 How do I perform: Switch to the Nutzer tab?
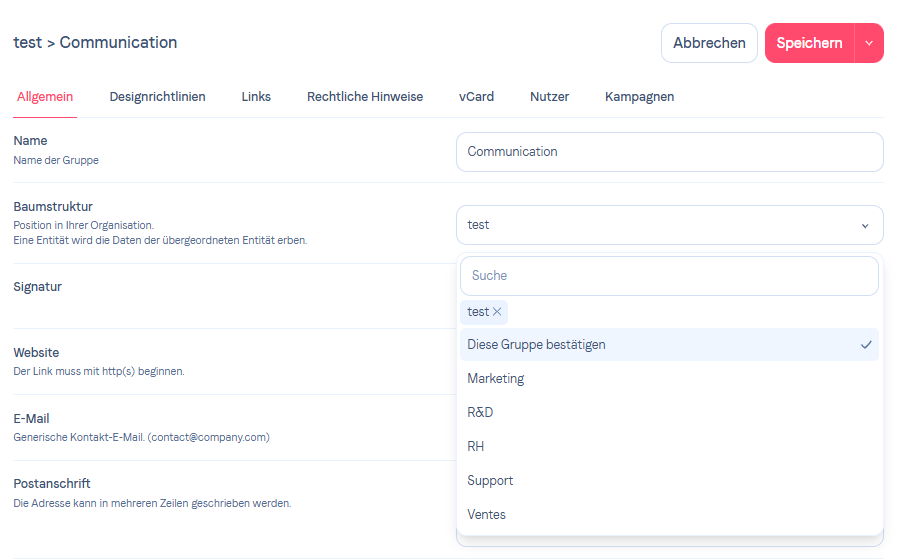[x=549, y=97]
